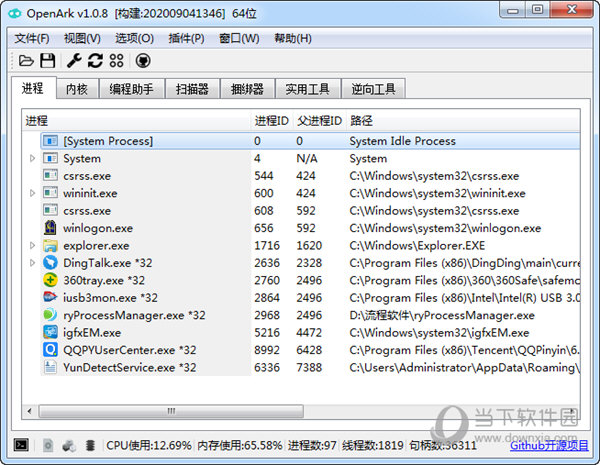Click the open folder toolbar icon
The image size is (600, 465).
[26, 60]
